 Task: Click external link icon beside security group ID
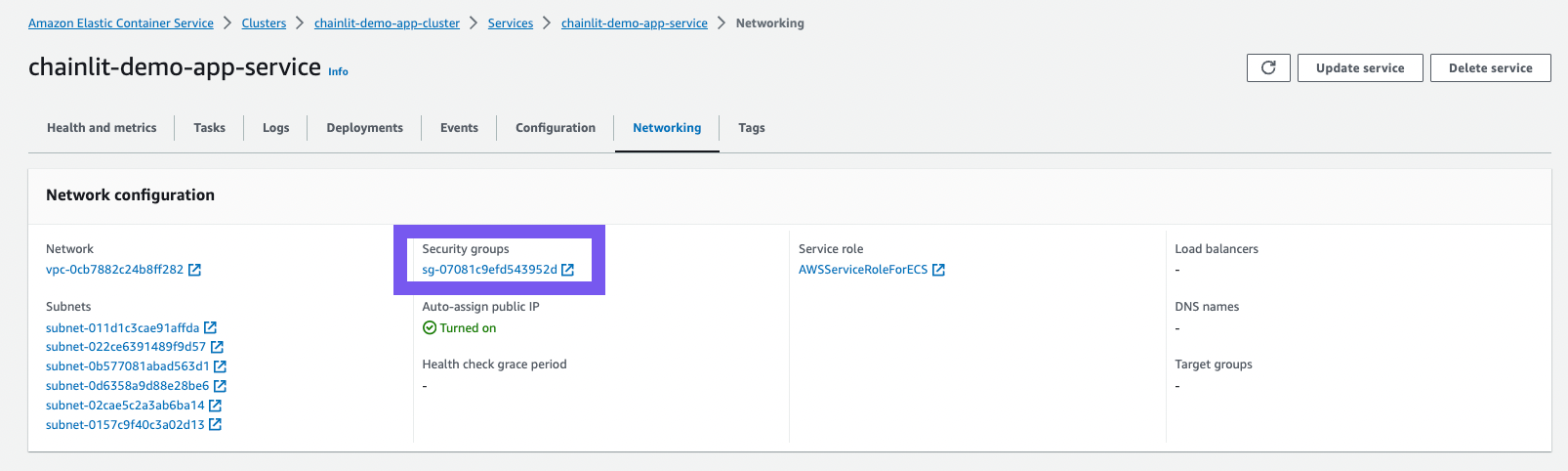tap(567, 270)
